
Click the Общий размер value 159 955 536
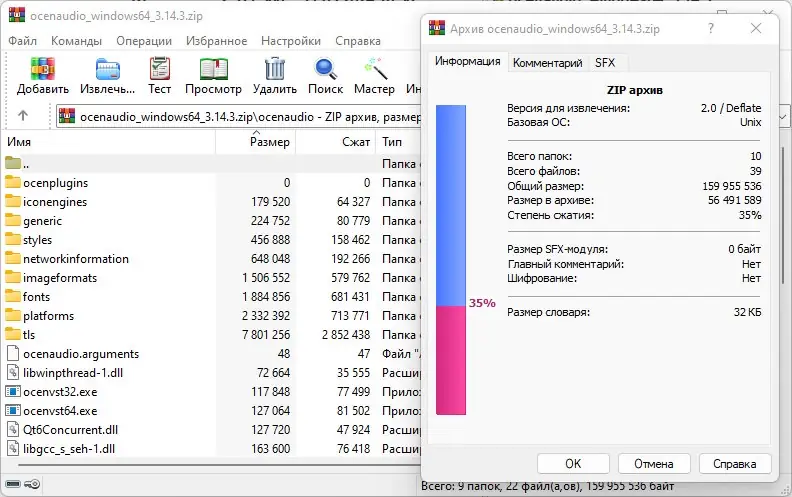pyautogui.click(x=731, y=186)
